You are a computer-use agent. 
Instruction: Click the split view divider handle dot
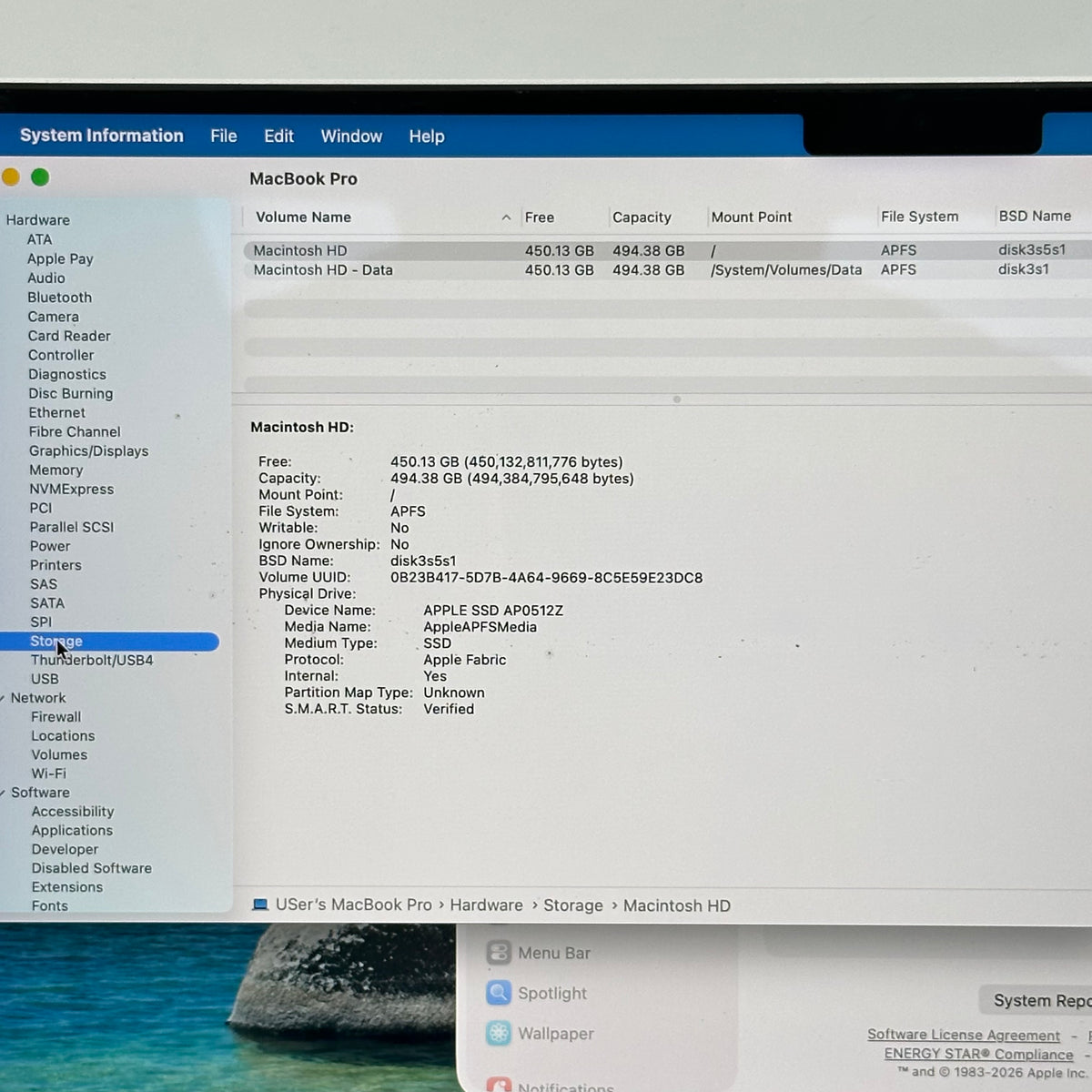coord(676,399)
